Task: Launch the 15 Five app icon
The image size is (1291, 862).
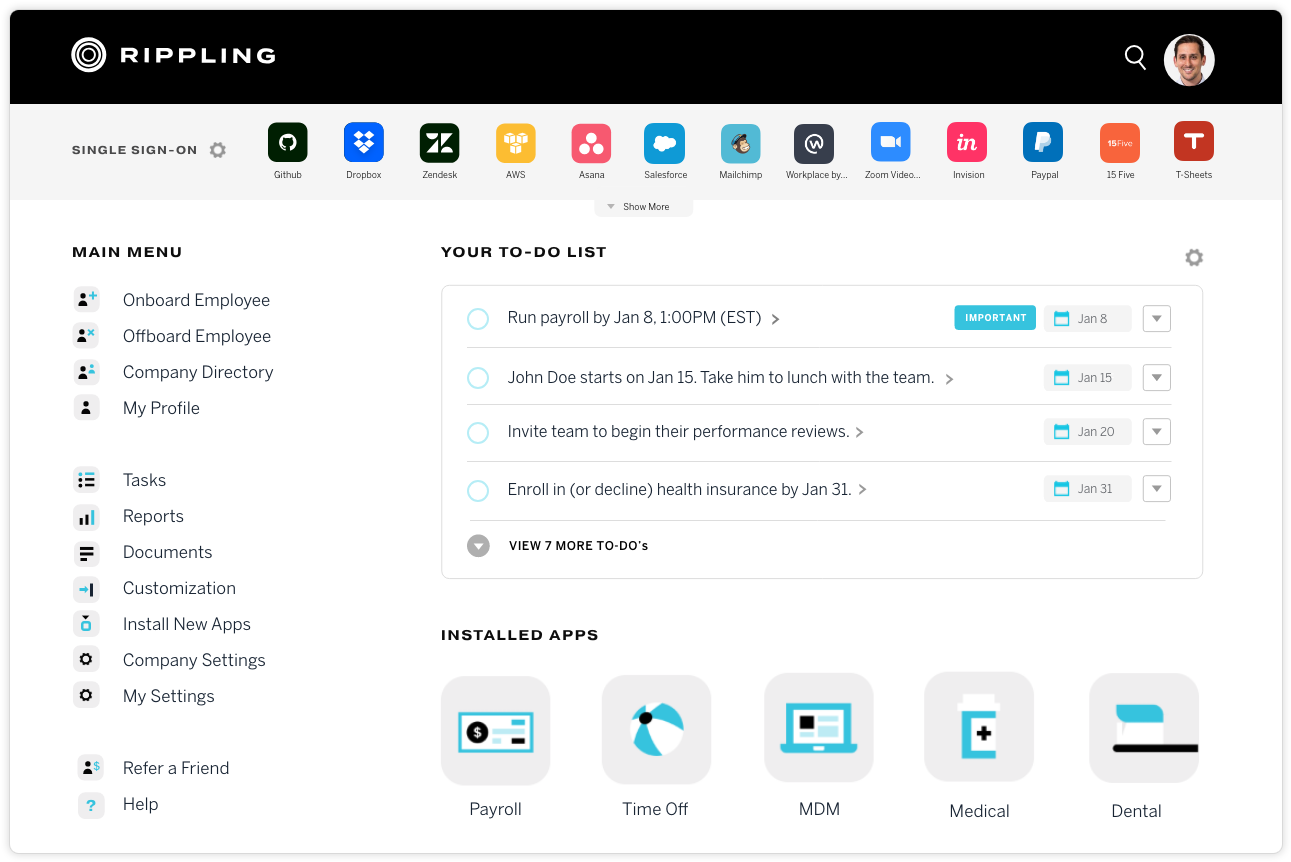Action: 1120,143
